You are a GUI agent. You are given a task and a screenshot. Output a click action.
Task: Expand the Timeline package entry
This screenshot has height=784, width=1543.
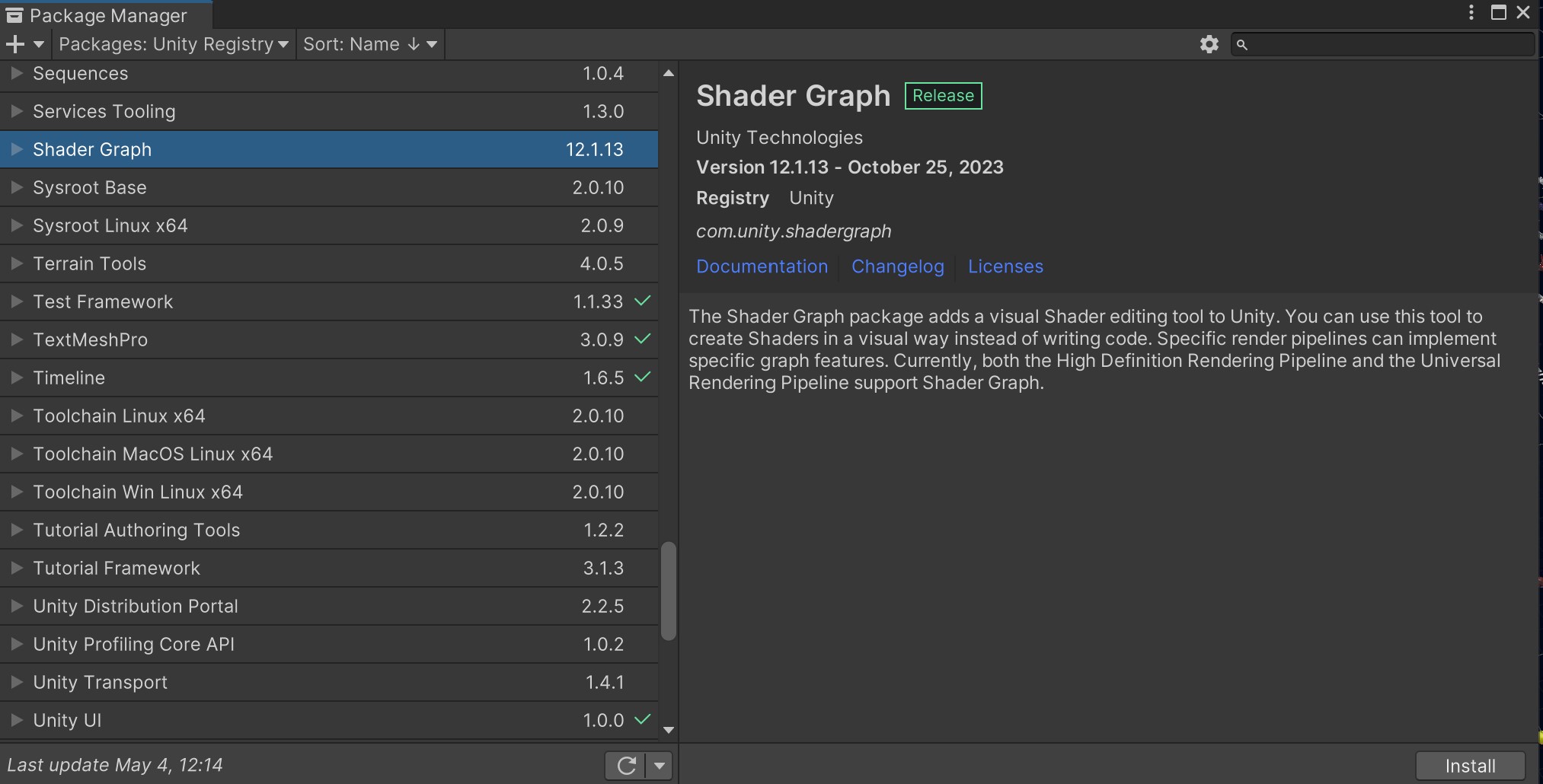point(16,378)
